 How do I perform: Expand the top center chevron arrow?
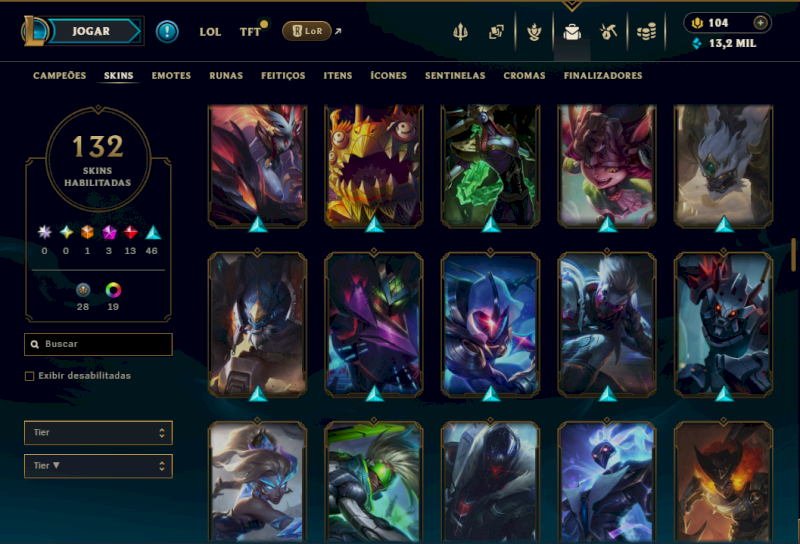tap(572, 6)
